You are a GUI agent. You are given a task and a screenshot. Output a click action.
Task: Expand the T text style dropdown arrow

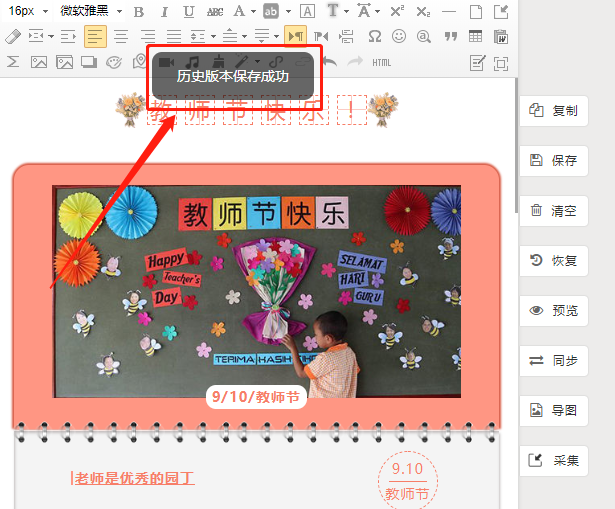(346, 12)
